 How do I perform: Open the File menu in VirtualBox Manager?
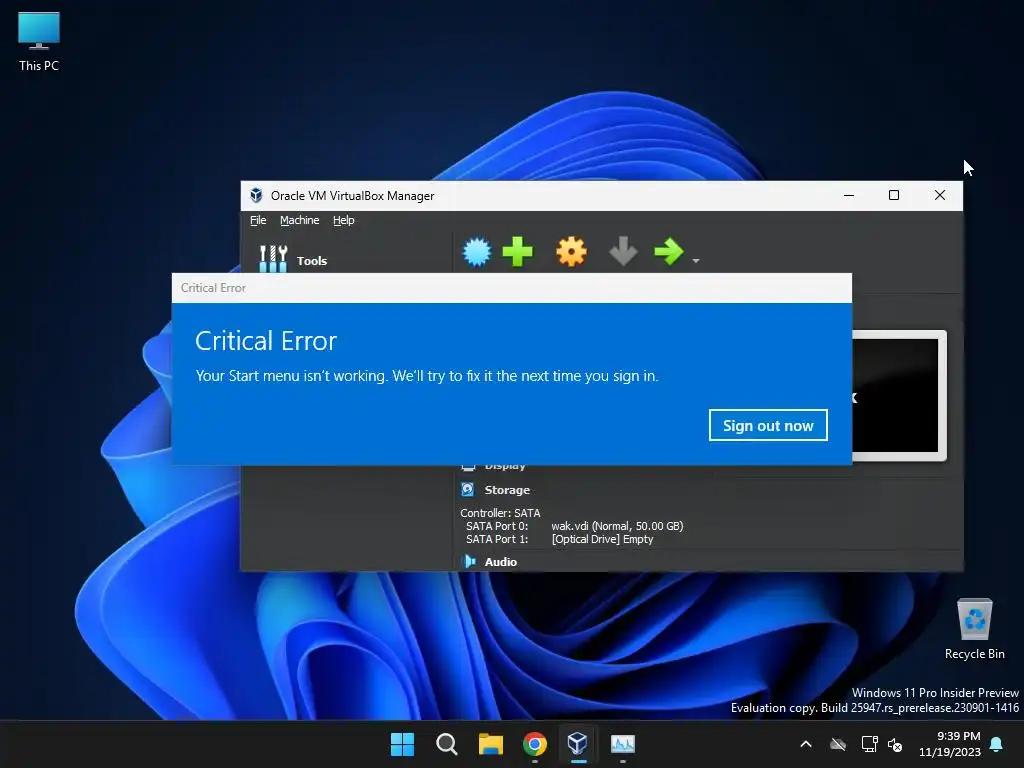[x=258, y=220]
